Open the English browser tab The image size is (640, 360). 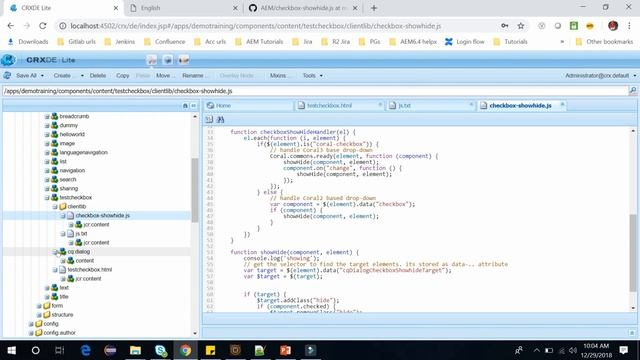183,8
